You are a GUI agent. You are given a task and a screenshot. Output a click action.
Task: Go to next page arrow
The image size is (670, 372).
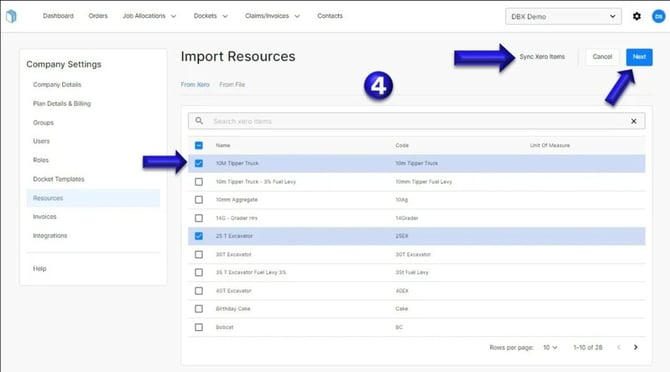(x=636, y=347)
